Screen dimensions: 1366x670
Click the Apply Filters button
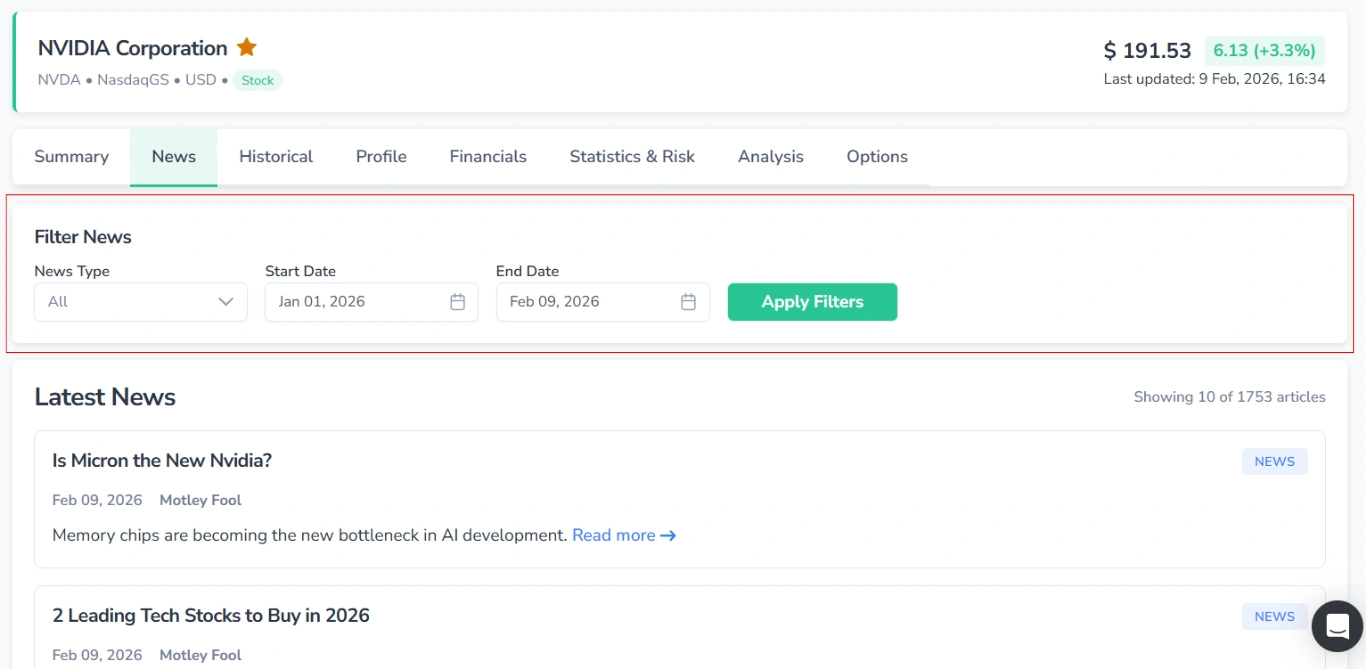[x=811, y=302]
